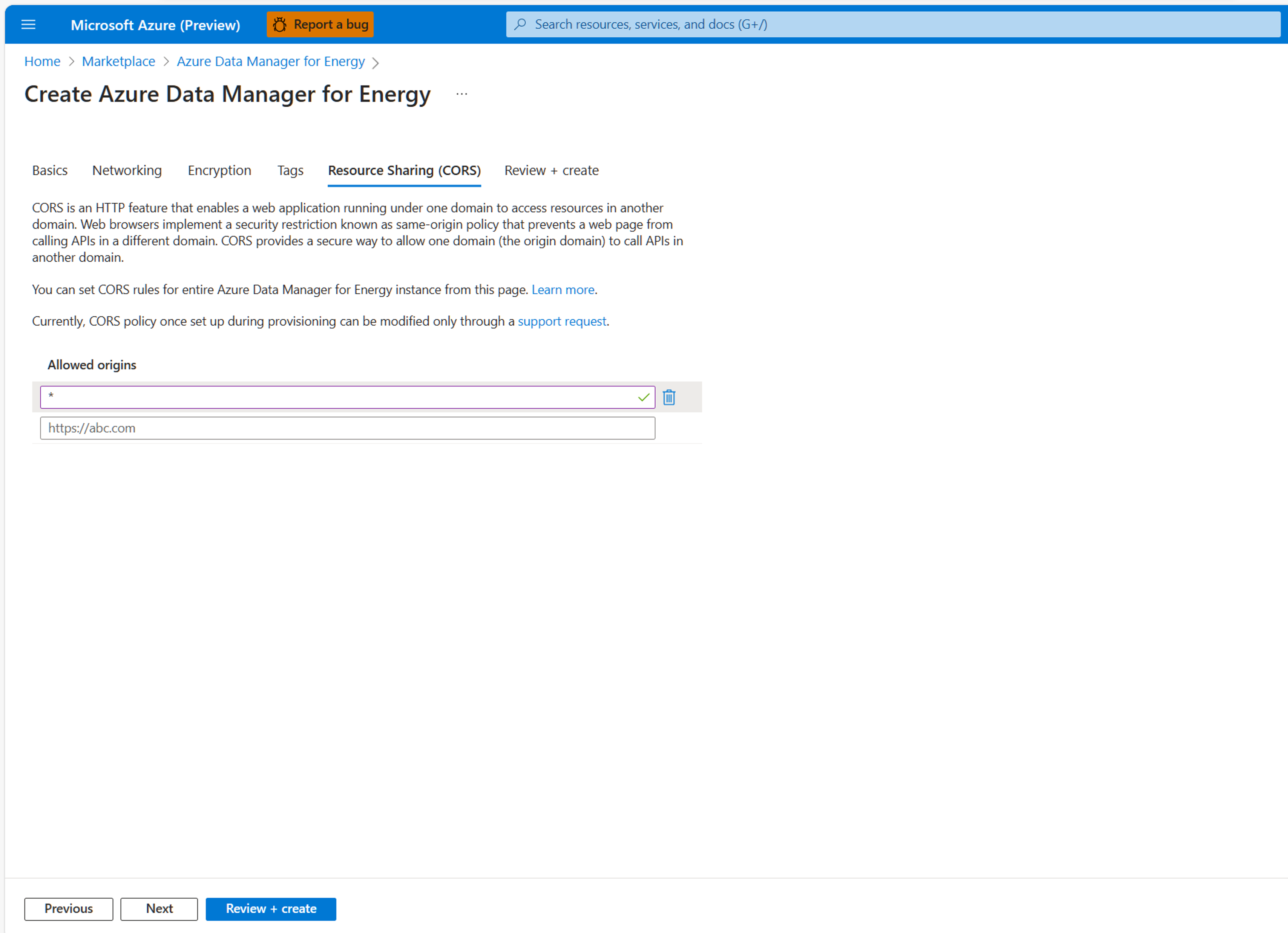Image resolution: width=1288 pixels, height=933 pixels.
Task: Open the portal hamburger menu
Action: pyautogui.click(x=28, y=25)
